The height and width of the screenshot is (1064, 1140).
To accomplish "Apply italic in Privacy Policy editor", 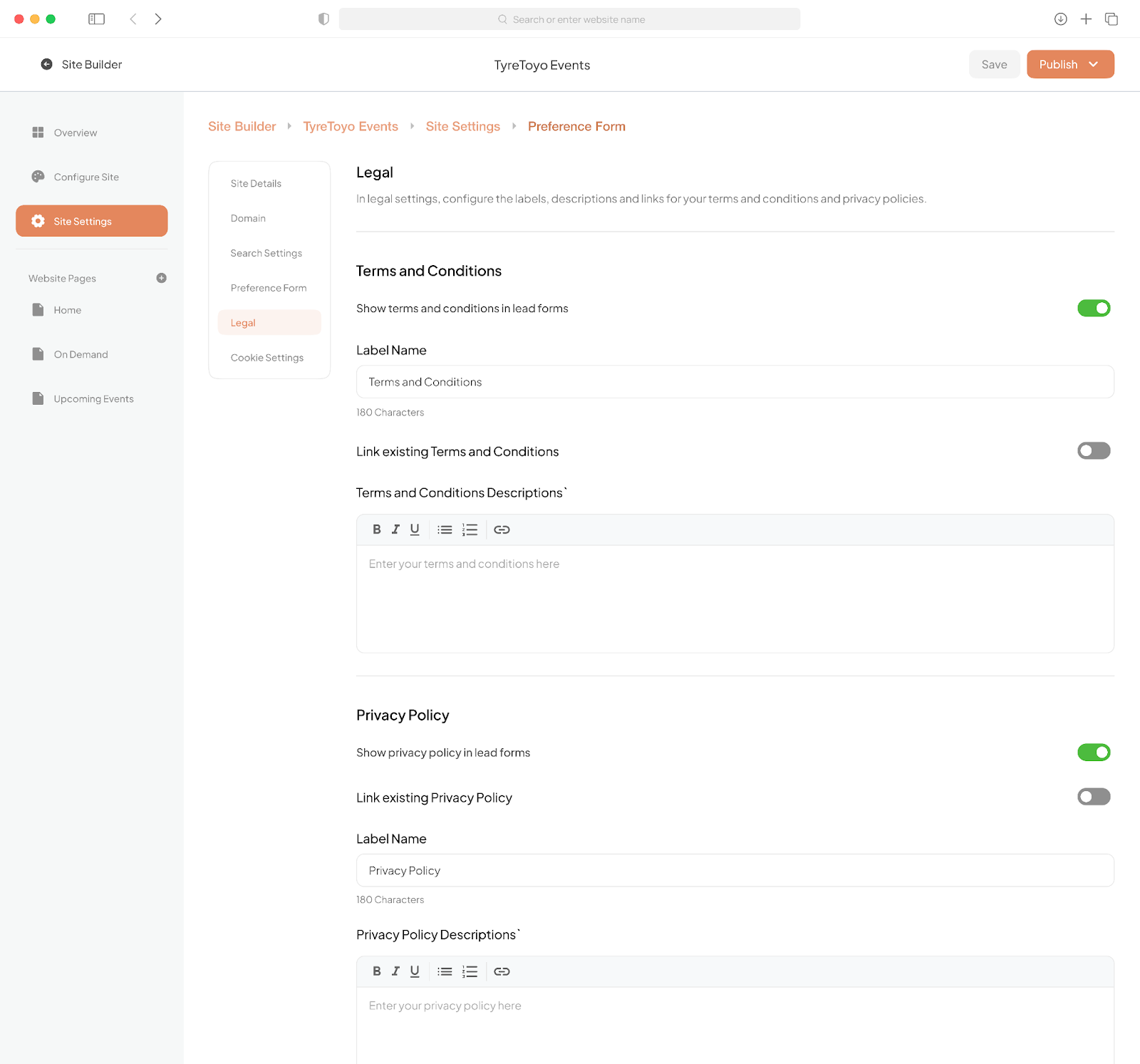I will (x=395, y=971).
